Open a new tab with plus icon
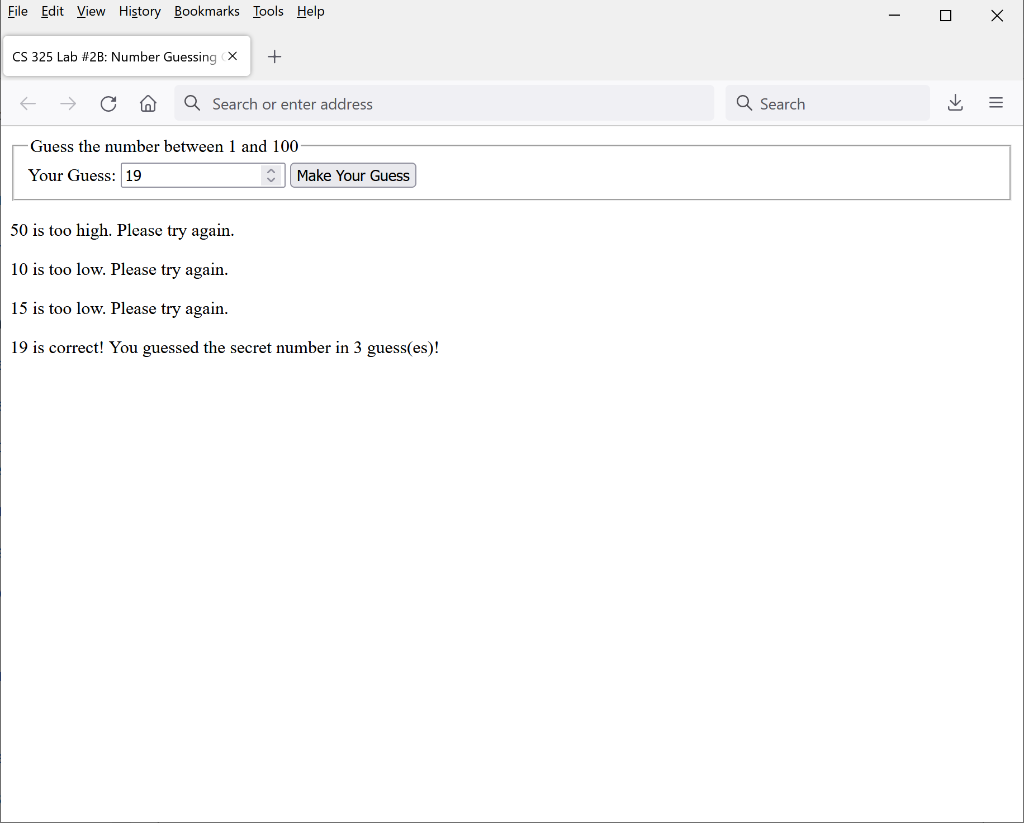Image resolution: width=1024 pixels, height=823 pixels. pos(274,57)
